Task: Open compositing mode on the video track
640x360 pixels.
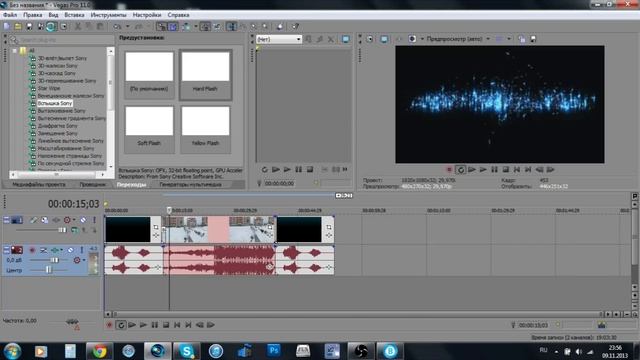Action: tap(75, 230)
